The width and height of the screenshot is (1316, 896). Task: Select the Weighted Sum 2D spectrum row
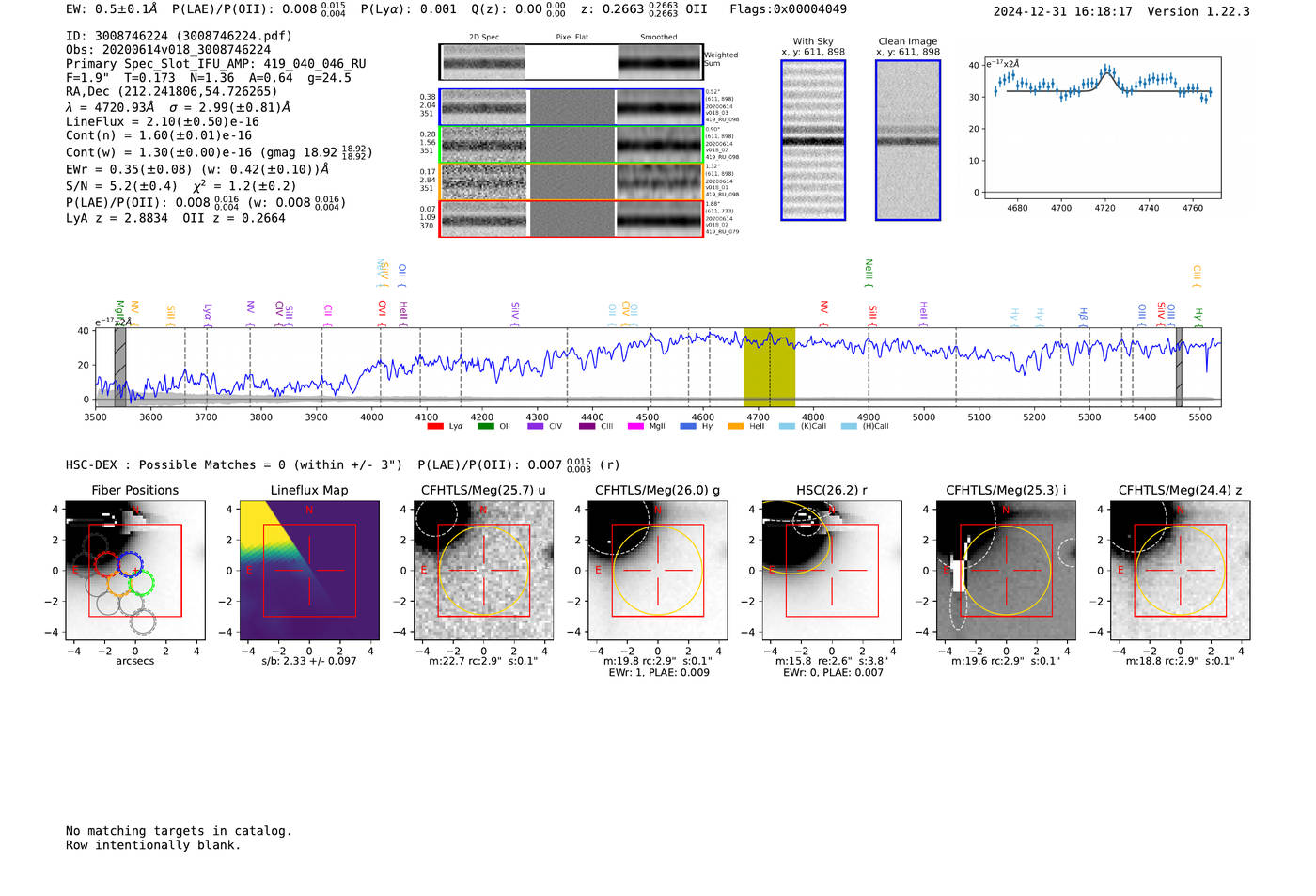(x=572, y=62)
